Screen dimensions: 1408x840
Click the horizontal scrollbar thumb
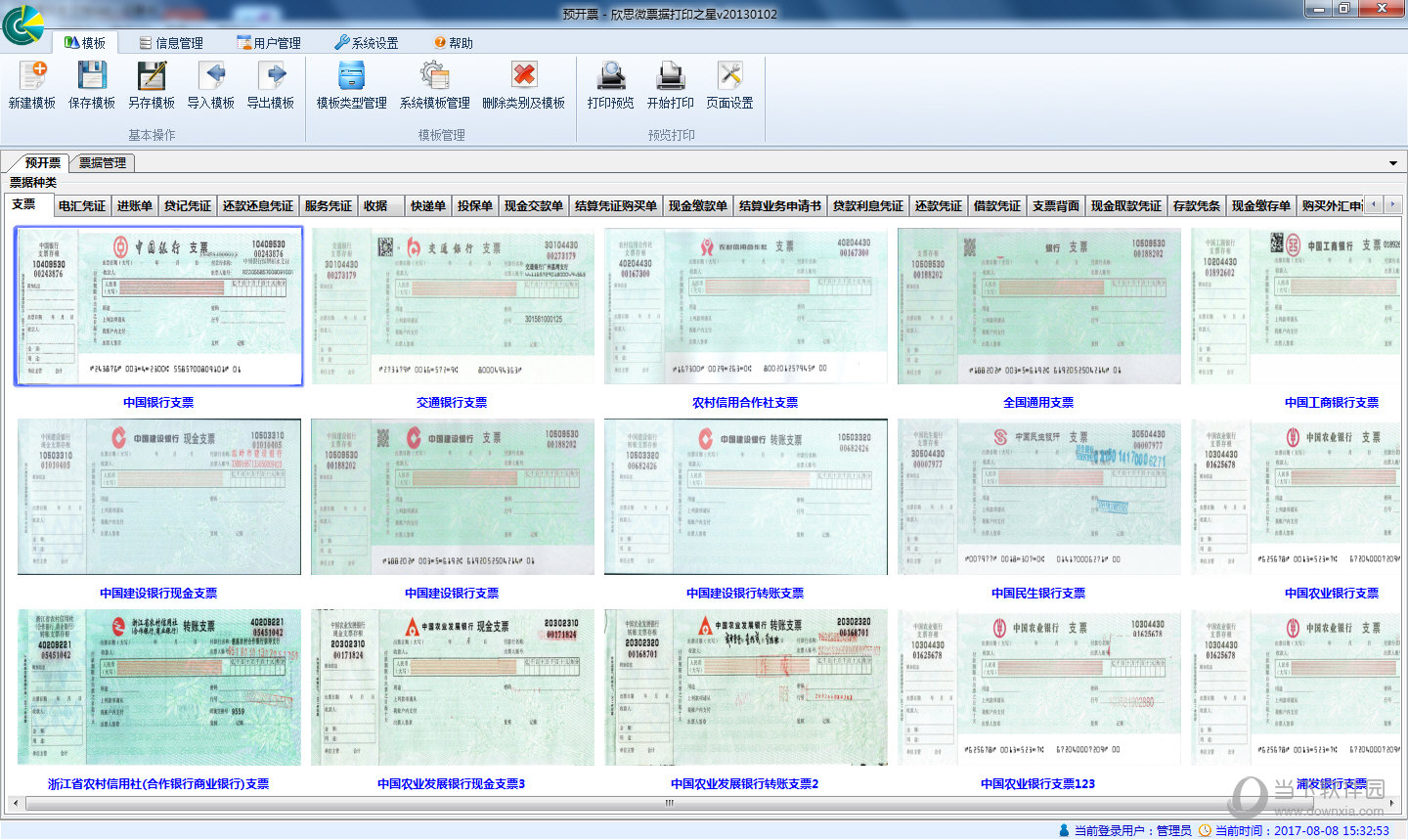(669, 803)
